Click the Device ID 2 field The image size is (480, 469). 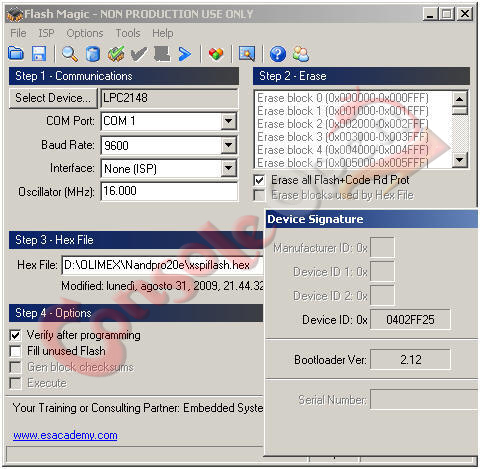[382, 296]
